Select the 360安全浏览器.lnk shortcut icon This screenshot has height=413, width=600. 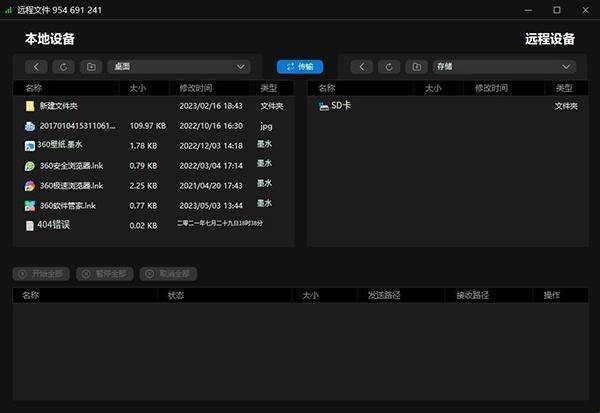point(30,165)
